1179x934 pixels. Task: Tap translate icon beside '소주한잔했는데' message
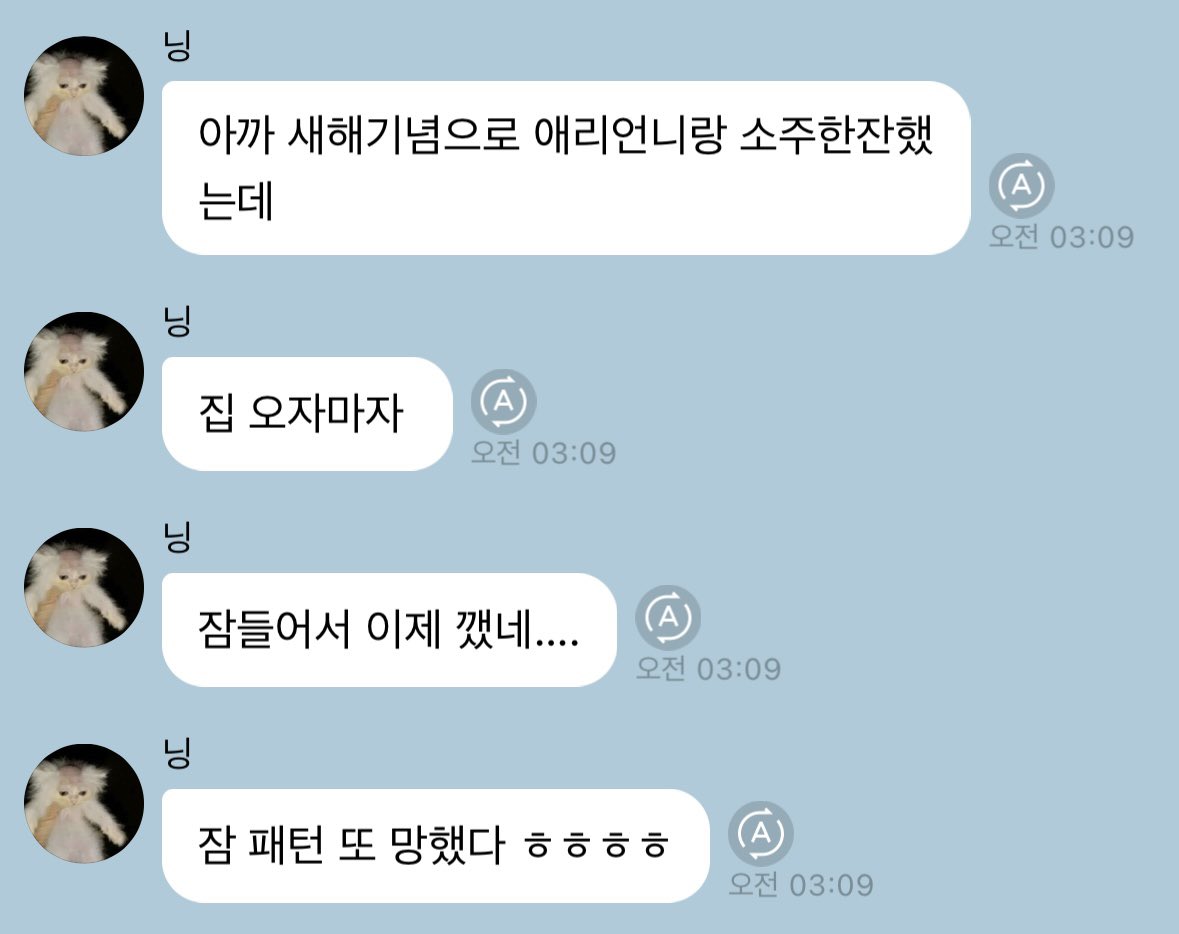pos(1021,185)
